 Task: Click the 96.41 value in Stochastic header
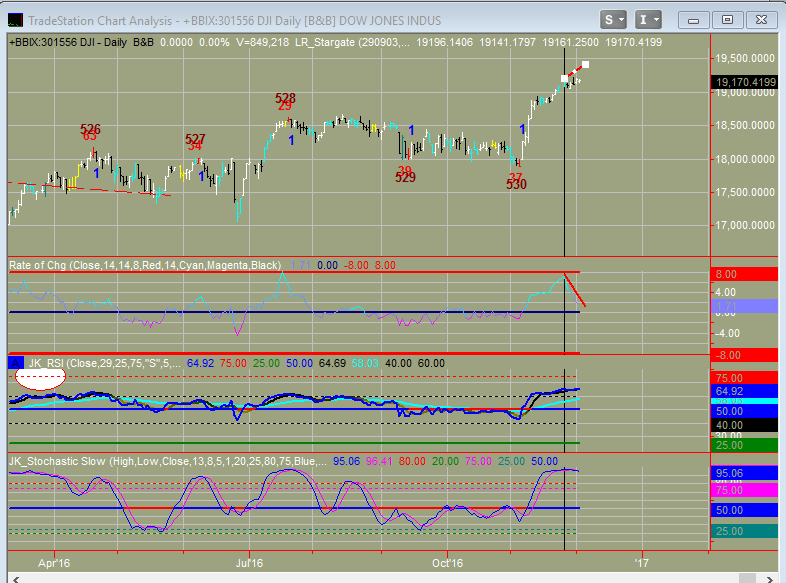tap(379, 461)
